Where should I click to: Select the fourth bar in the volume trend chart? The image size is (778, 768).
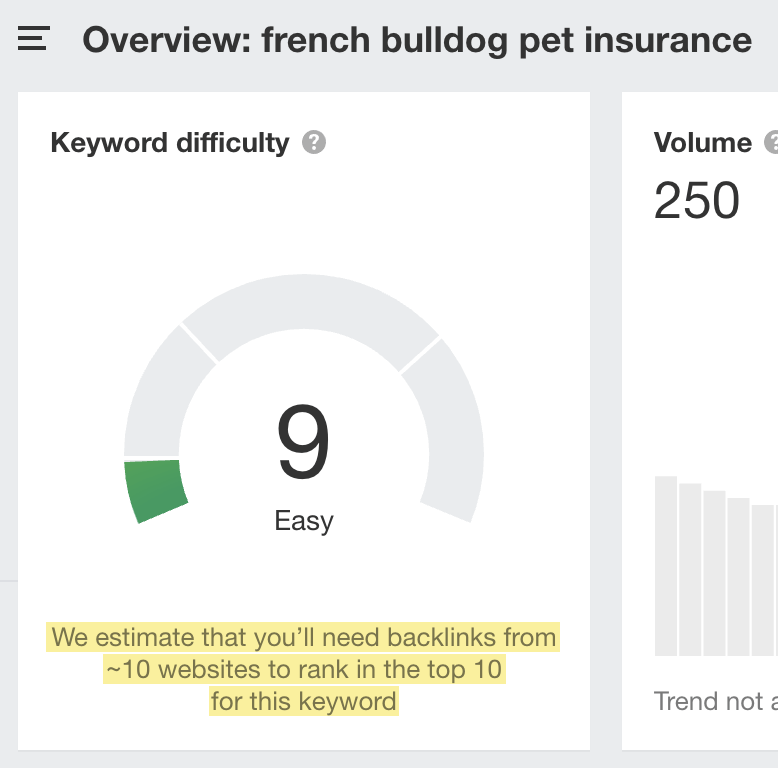click(738, 576)
